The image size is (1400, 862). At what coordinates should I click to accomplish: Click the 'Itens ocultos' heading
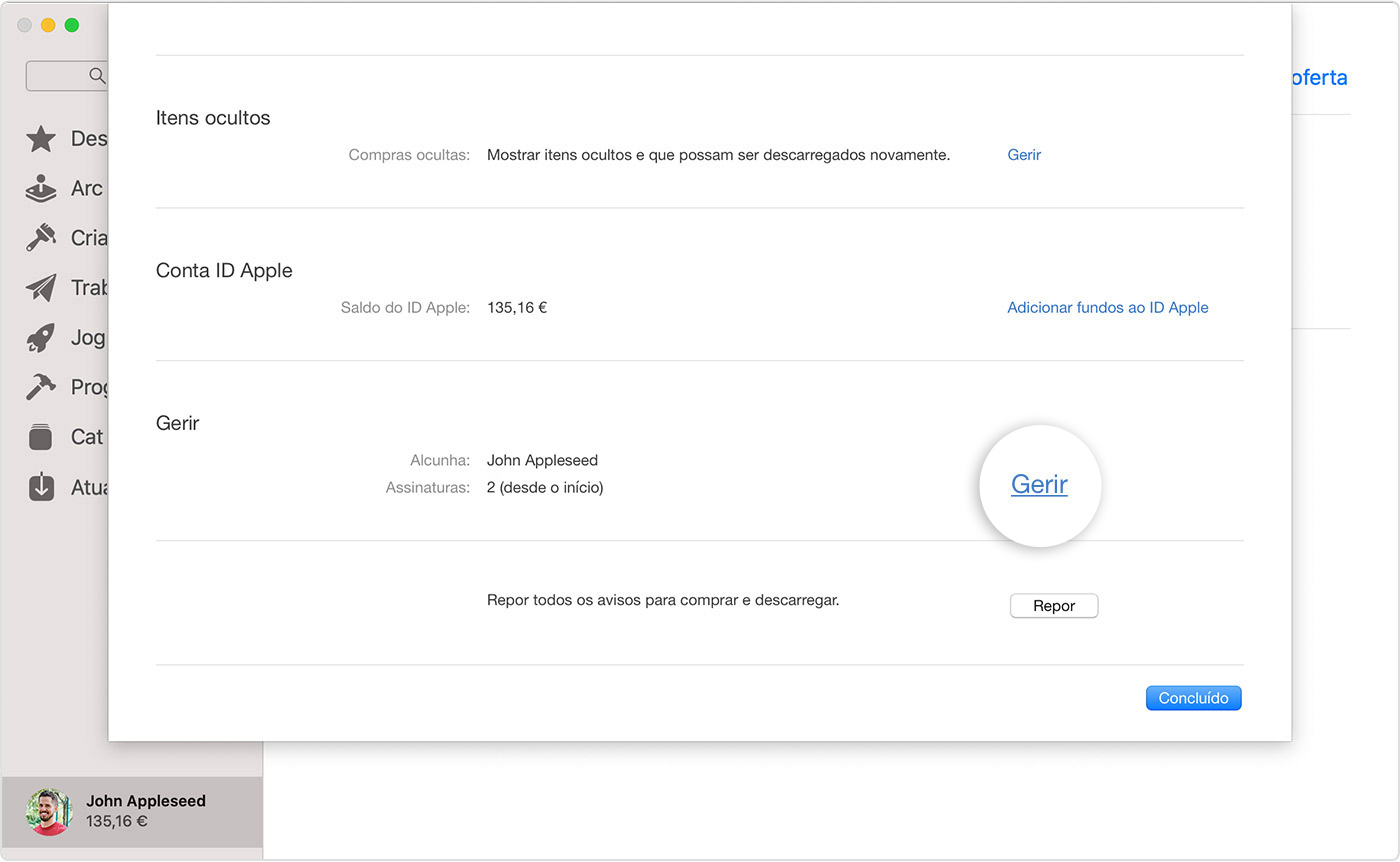coord(213,118)
